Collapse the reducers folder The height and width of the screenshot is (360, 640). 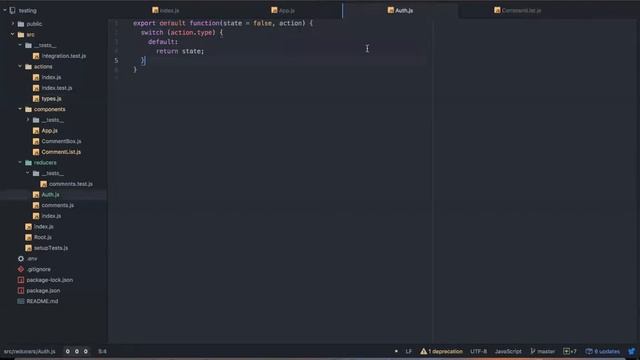(x=20, y=162)
